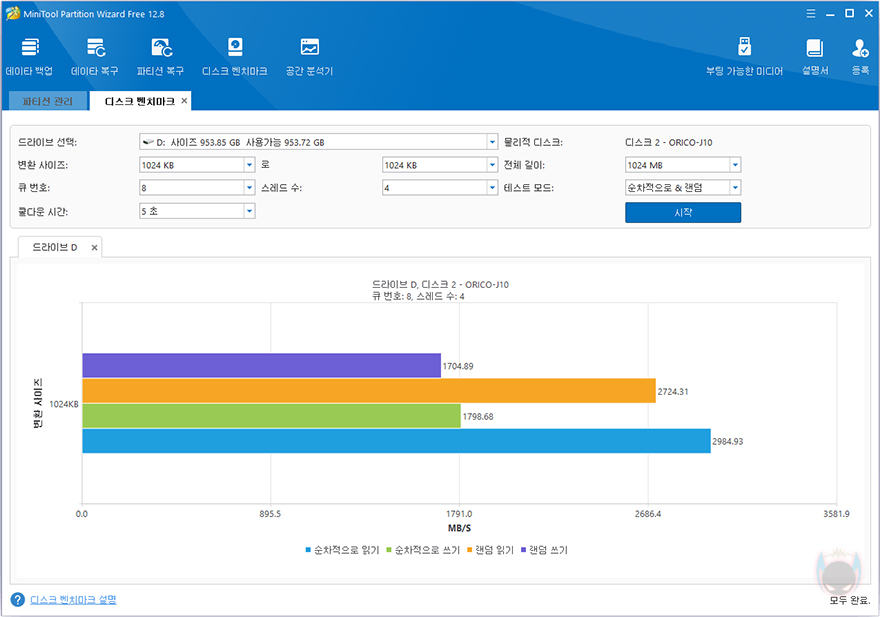Click the orange random read bar
This screenshot has height=617, width=880.
point(369,391)
